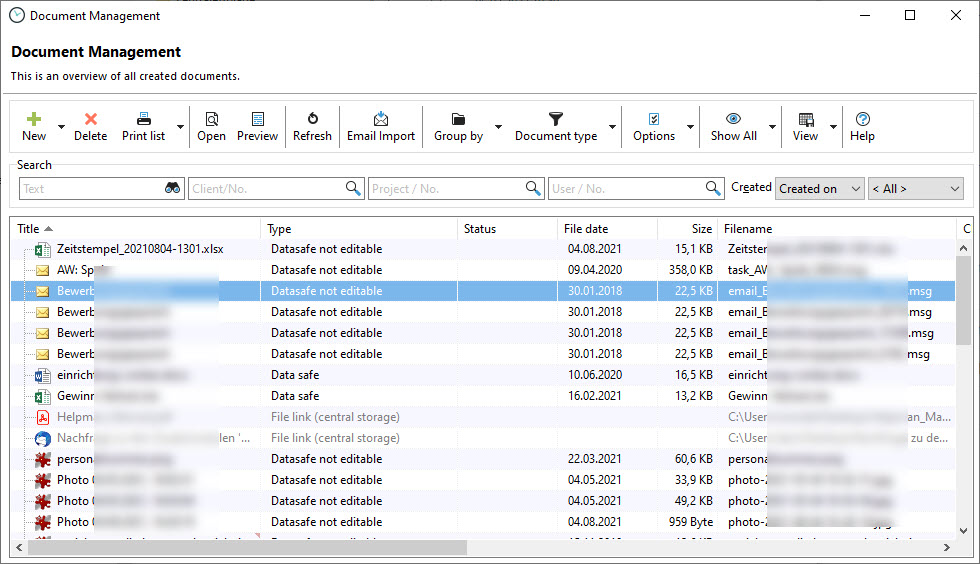Click the 358,0 KB size cell
This screenshot has height=564, width=980.
point(691,270)
